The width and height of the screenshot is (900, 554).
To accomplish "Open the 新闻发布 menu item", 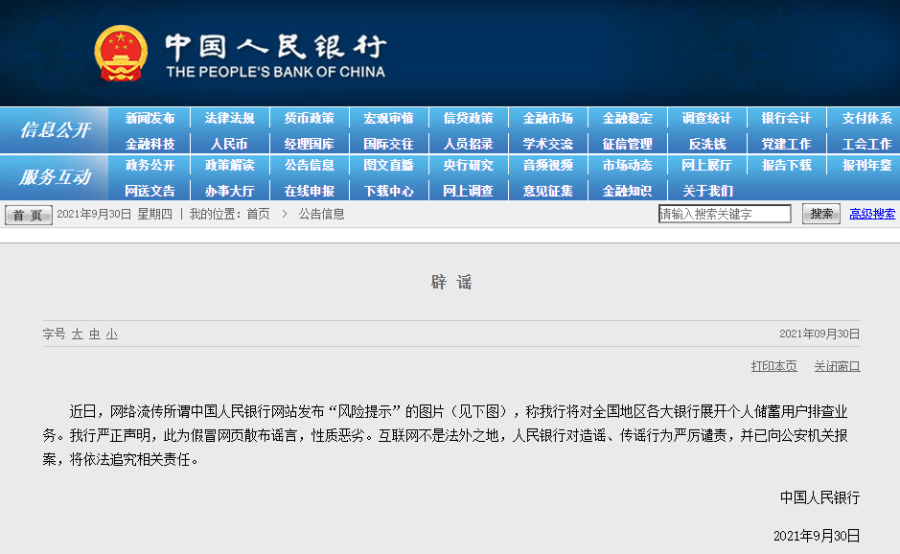I will click(150, 118).
